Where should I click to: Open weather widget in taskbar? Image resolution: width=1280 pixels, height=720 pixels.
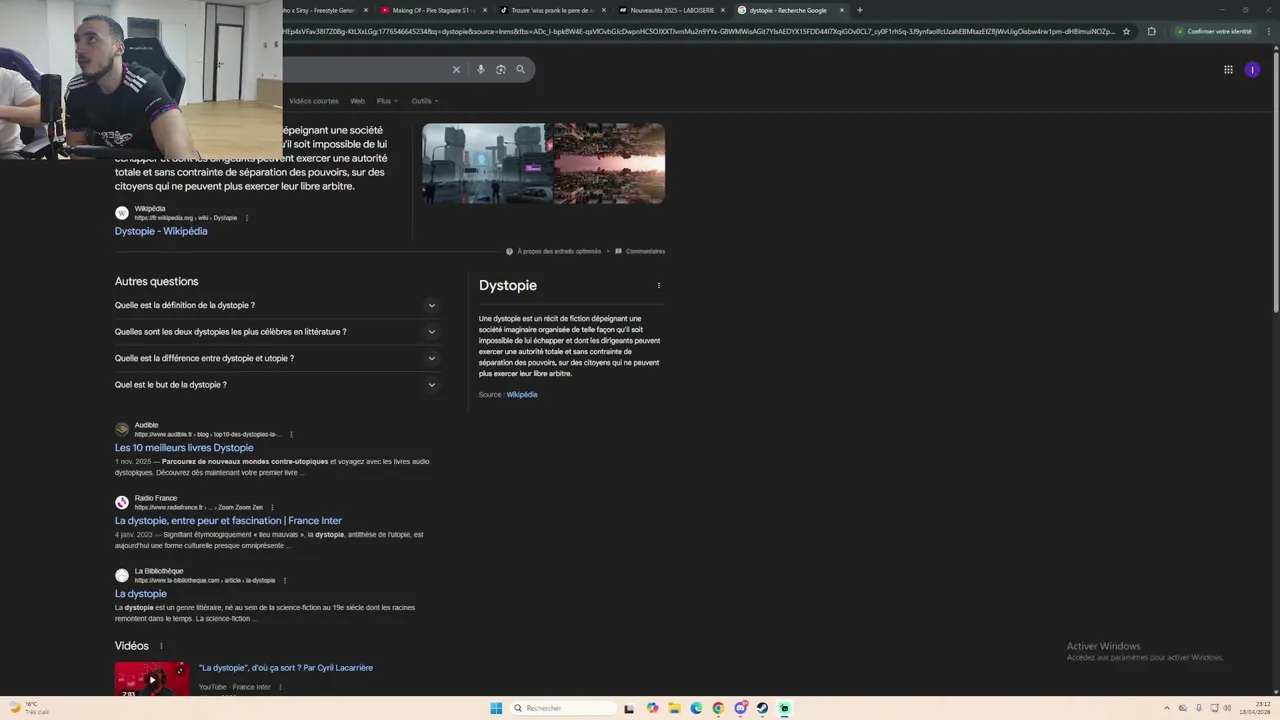[28, 708]
